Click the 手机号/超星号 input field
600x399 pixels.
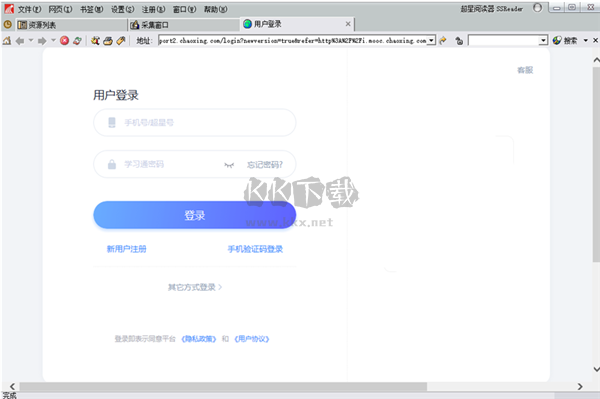tap(194, 122)
